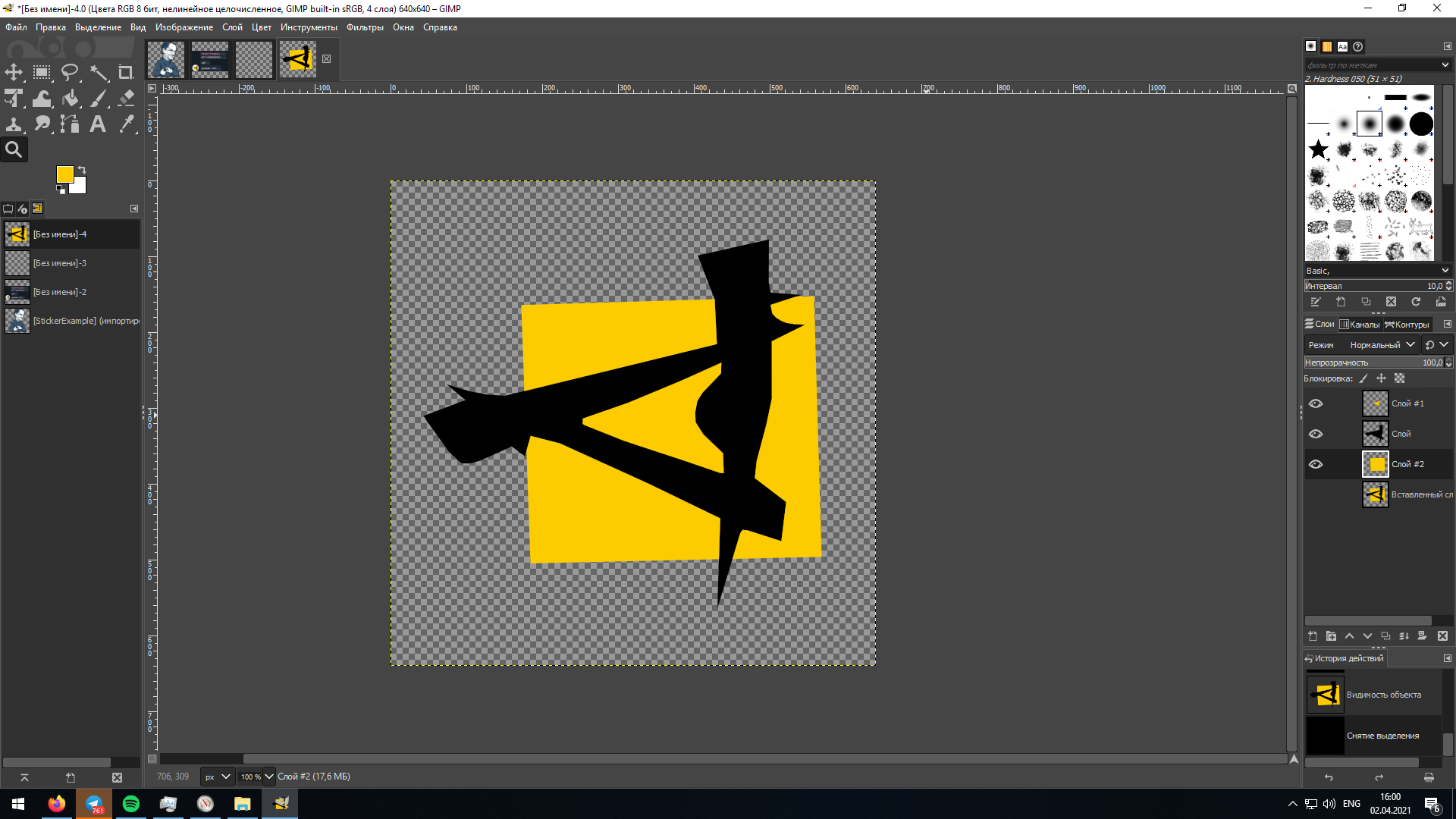Select the Clone stamp tool
The height and width of the screenshot is (819, 1456).
[x=14, y=124]
